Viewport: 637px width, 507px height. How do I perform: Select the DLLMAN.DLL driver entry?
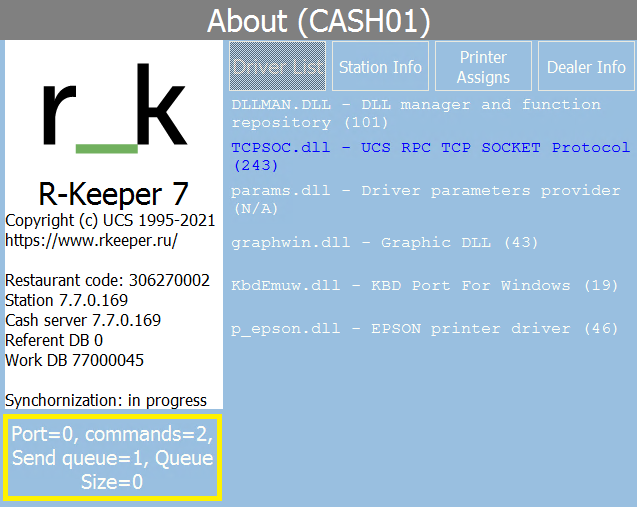(416, 114)
